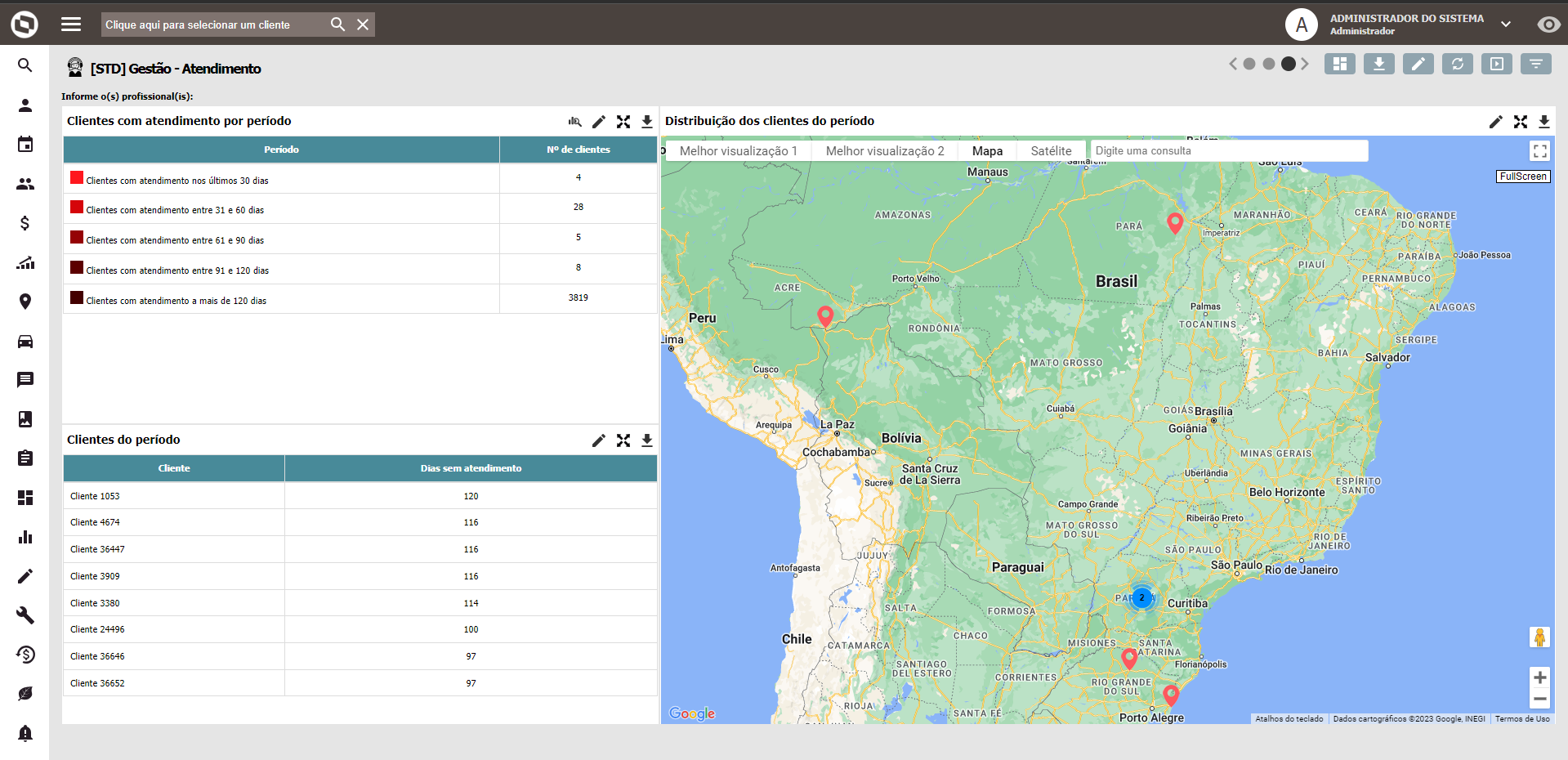1568x760 pixels.
Task: Select the 'Melhor visualização 1' map tab
Action: [738, 151]
